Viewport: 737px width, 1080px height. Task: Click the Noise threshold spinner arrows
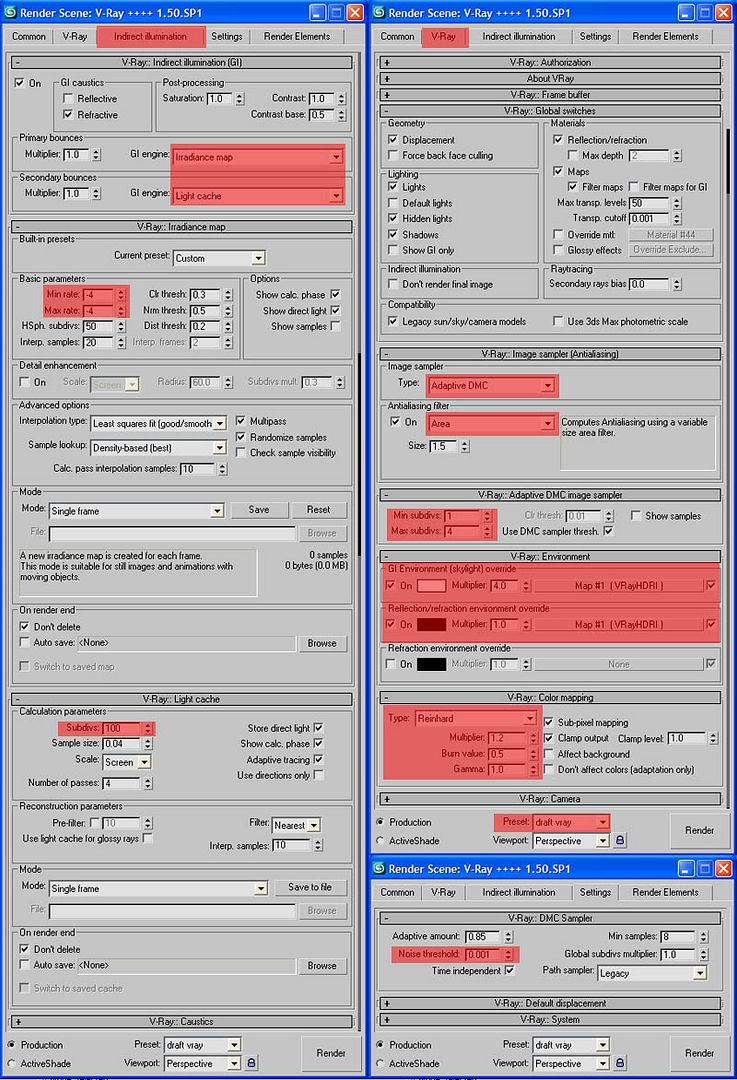tap(508, 954)
